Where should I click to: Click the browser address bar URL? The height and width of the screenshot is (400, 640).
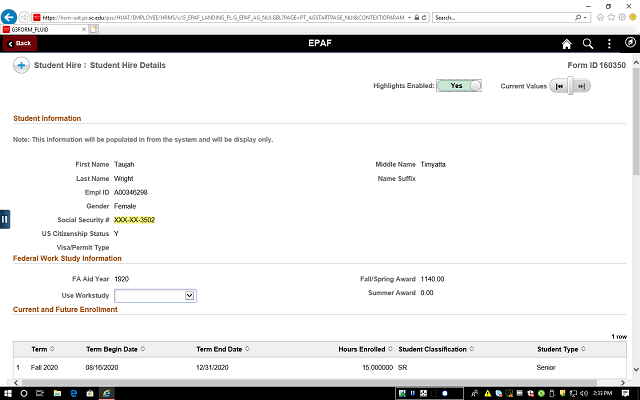223,18
